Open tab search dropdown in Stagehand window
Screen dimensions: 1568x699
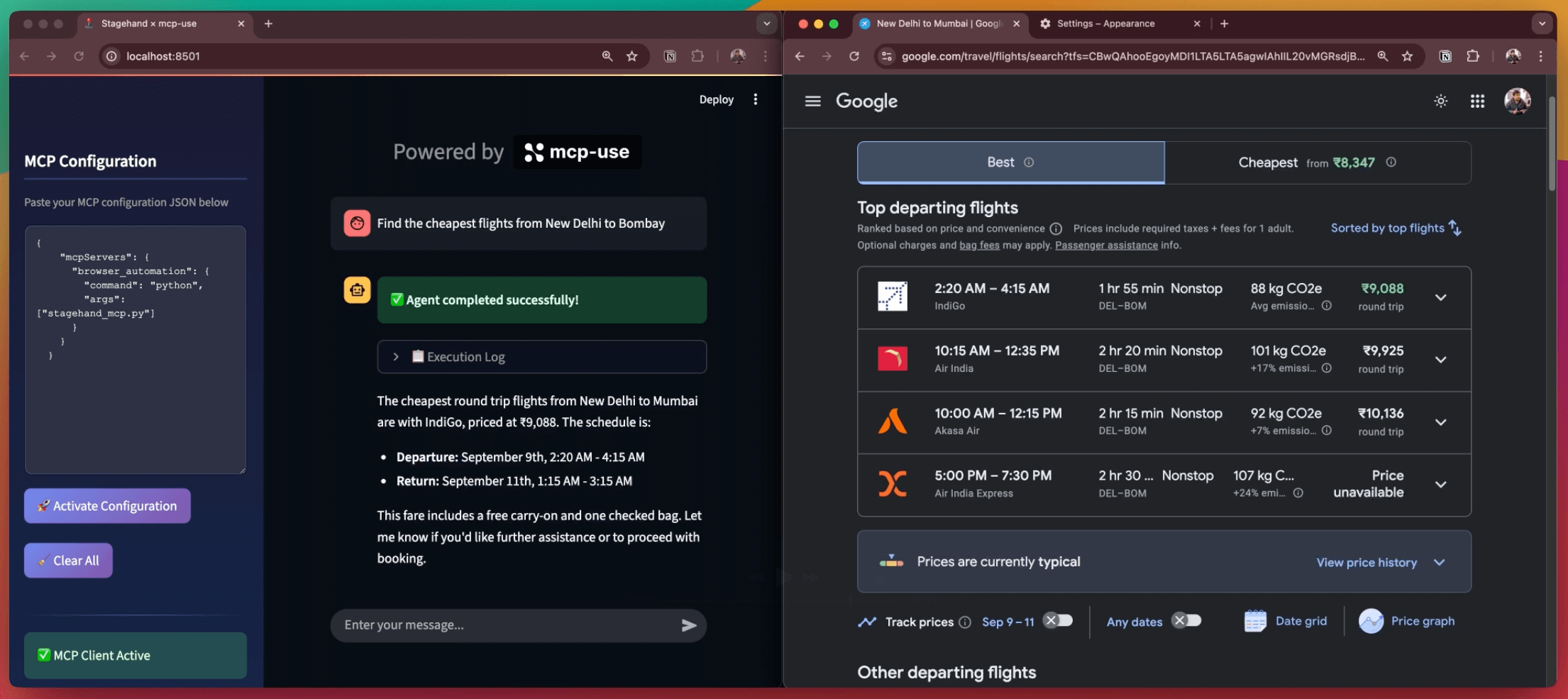(x=766, y=23)
